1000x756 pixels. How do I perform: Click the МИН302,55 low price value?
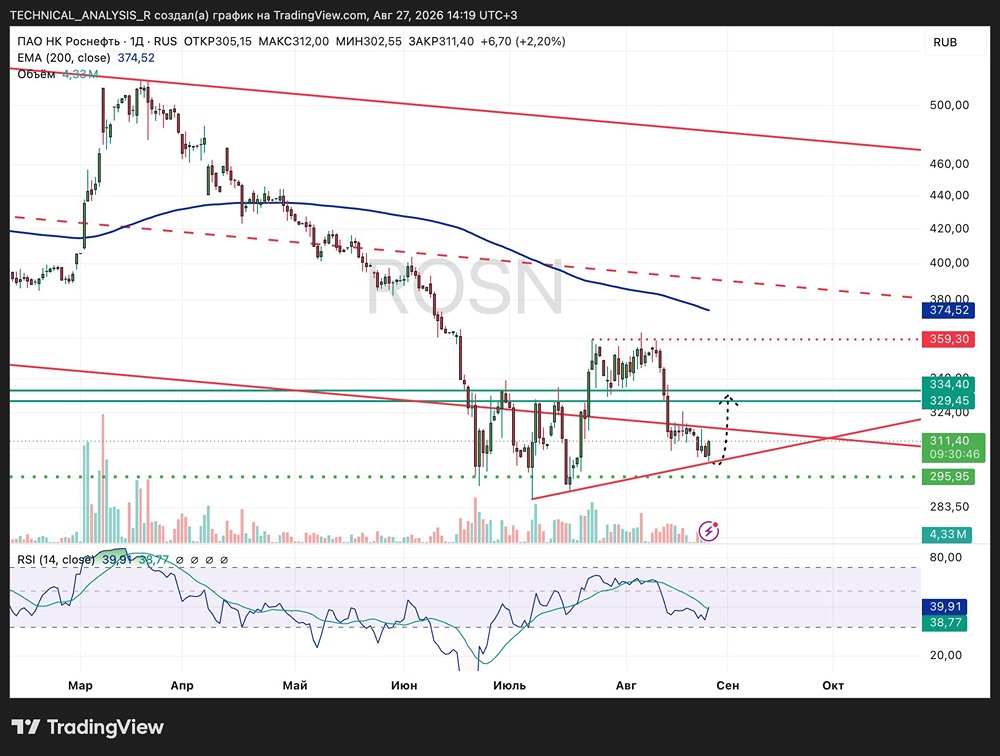tap(369, 41)
